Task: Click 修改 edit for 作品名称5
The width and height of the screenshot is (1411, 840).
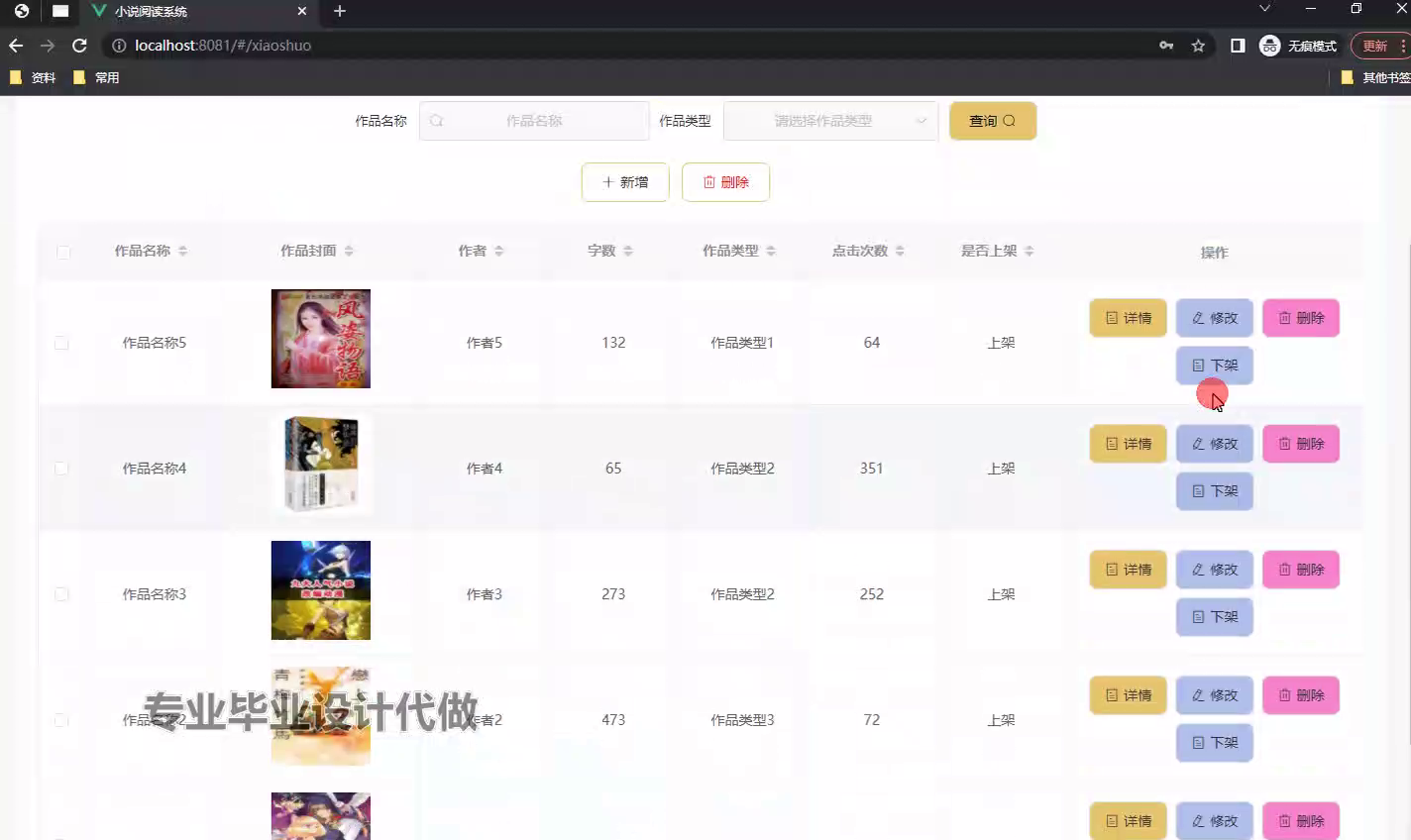Action: 1215,318
